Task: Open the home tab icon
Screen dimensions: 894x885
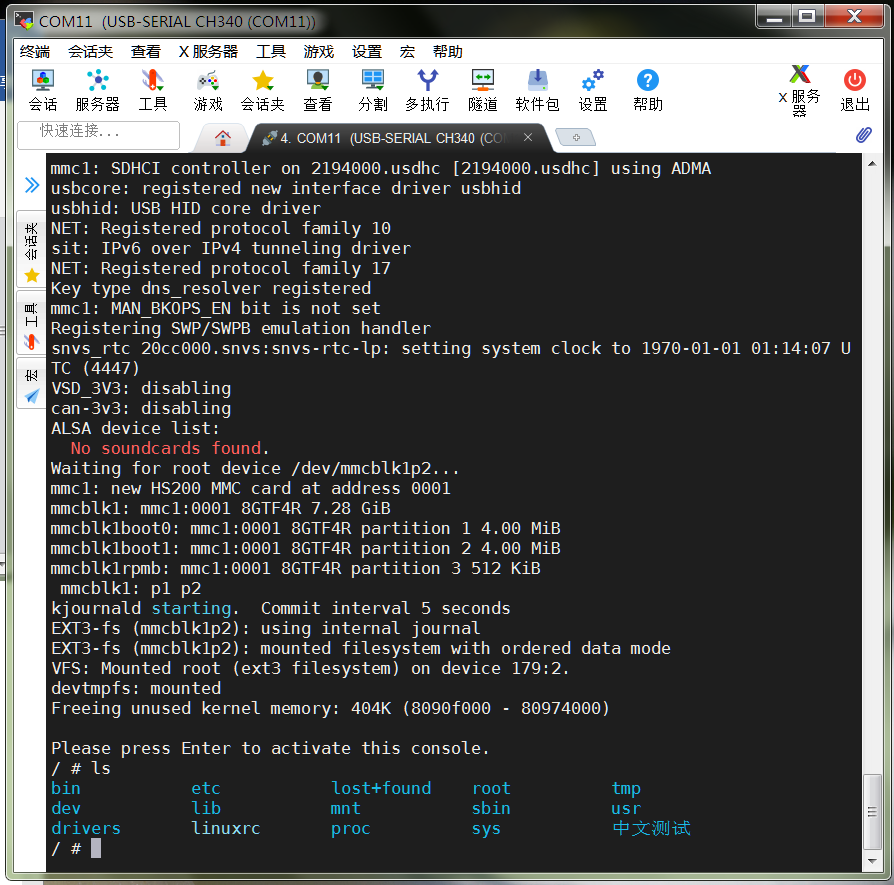Action: pyautogui.click(x=222, y=137)
